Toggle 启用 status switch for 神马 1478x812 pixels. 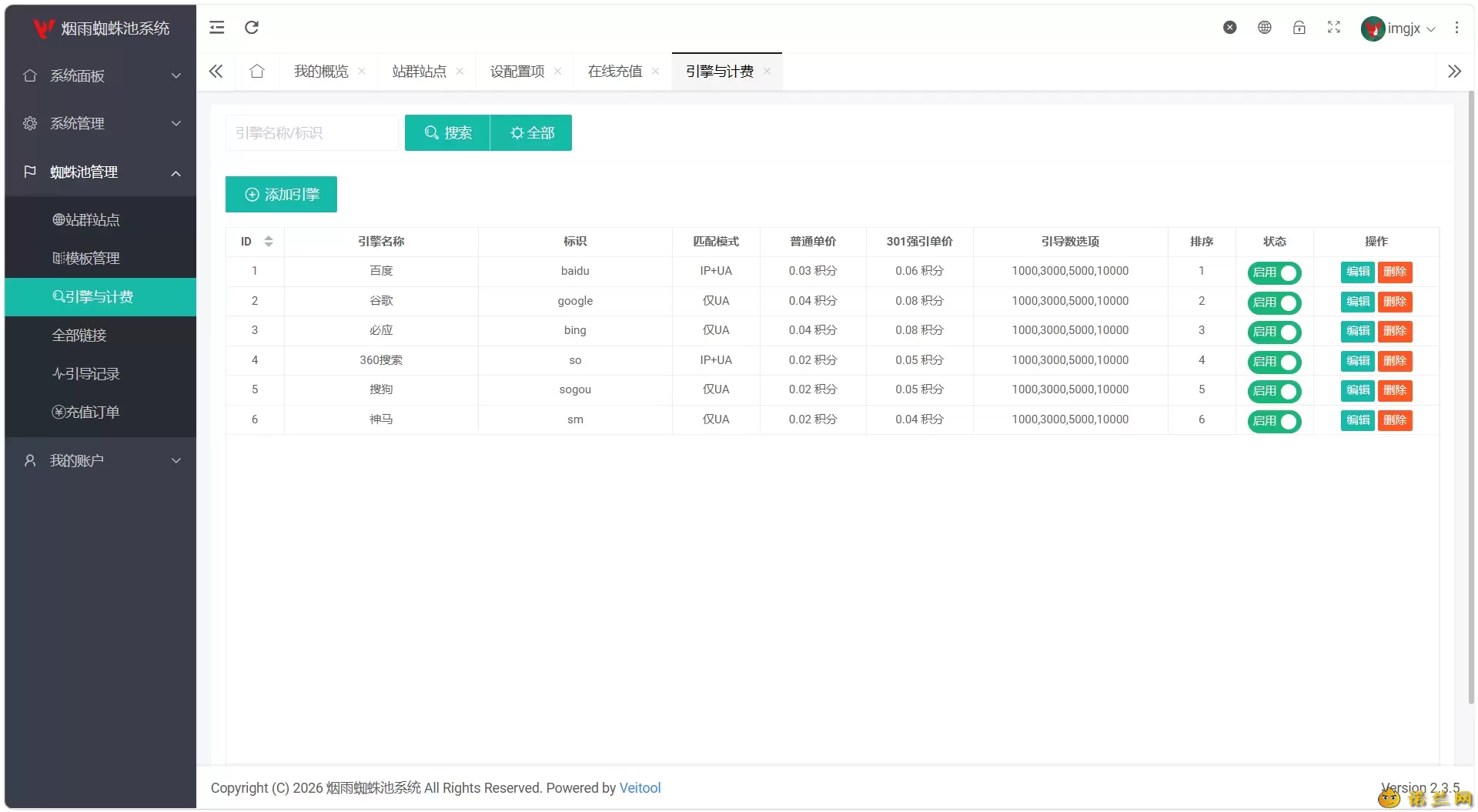click(x=1274, y=421)
